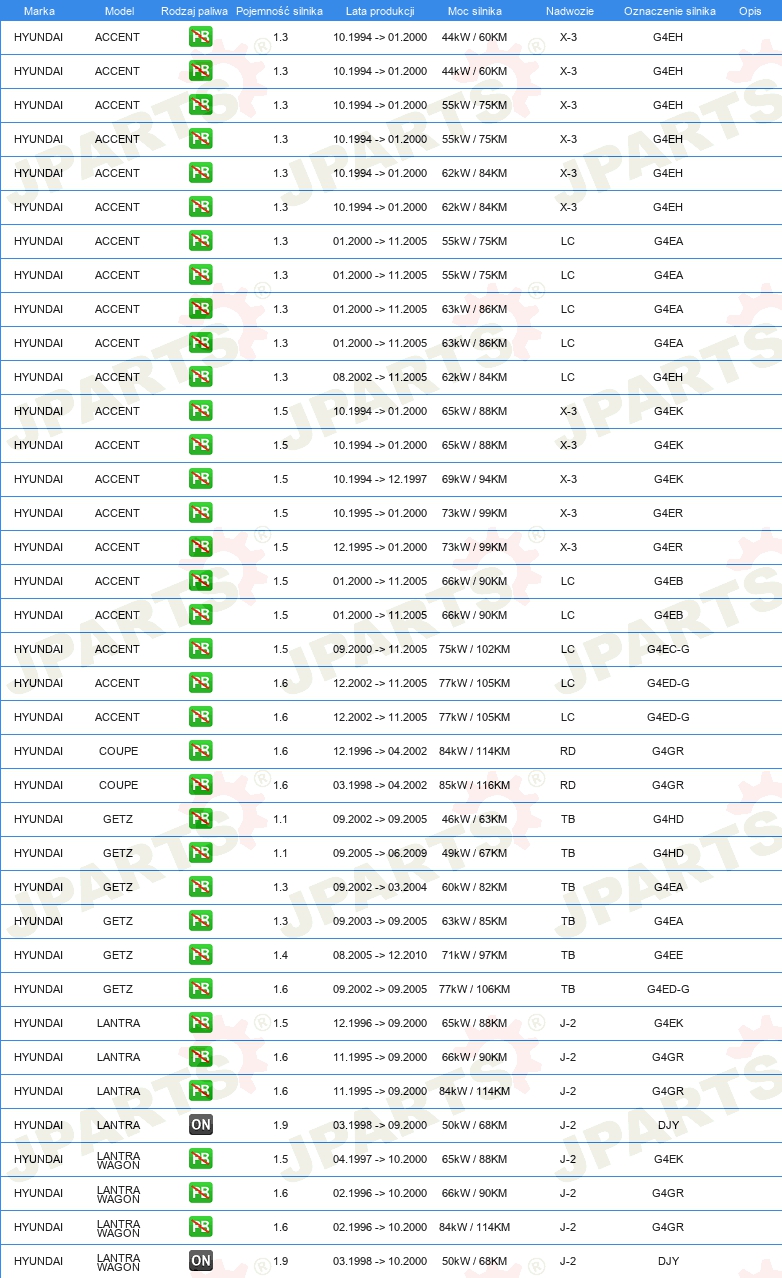Click petrol icon in Accent 69kW/94KM row
The image size is (782, 1278).
[x=201, y=479]
